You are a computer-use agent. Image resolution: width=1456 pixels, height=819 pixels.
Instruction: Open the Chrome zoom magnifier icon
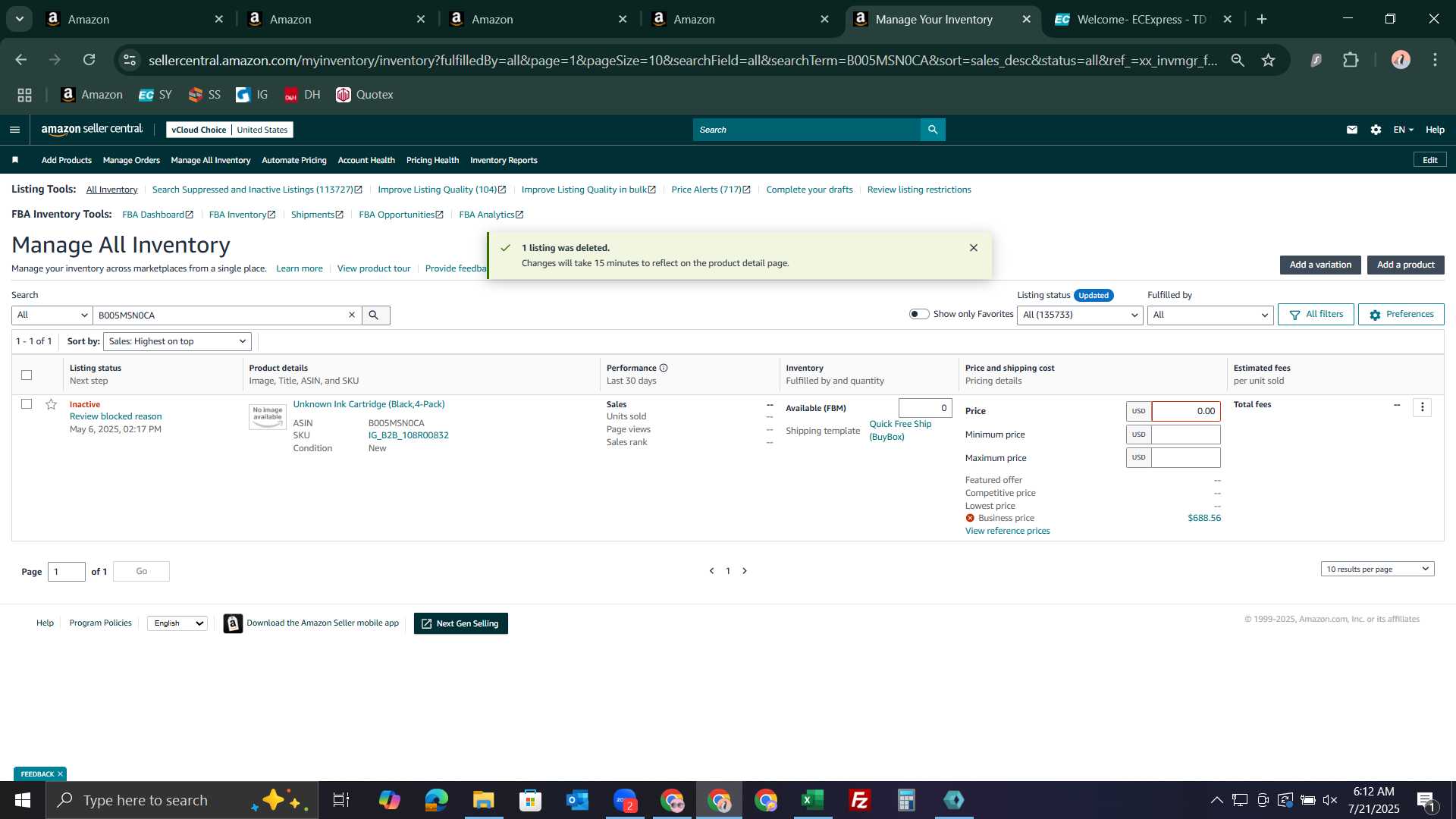1238,60
